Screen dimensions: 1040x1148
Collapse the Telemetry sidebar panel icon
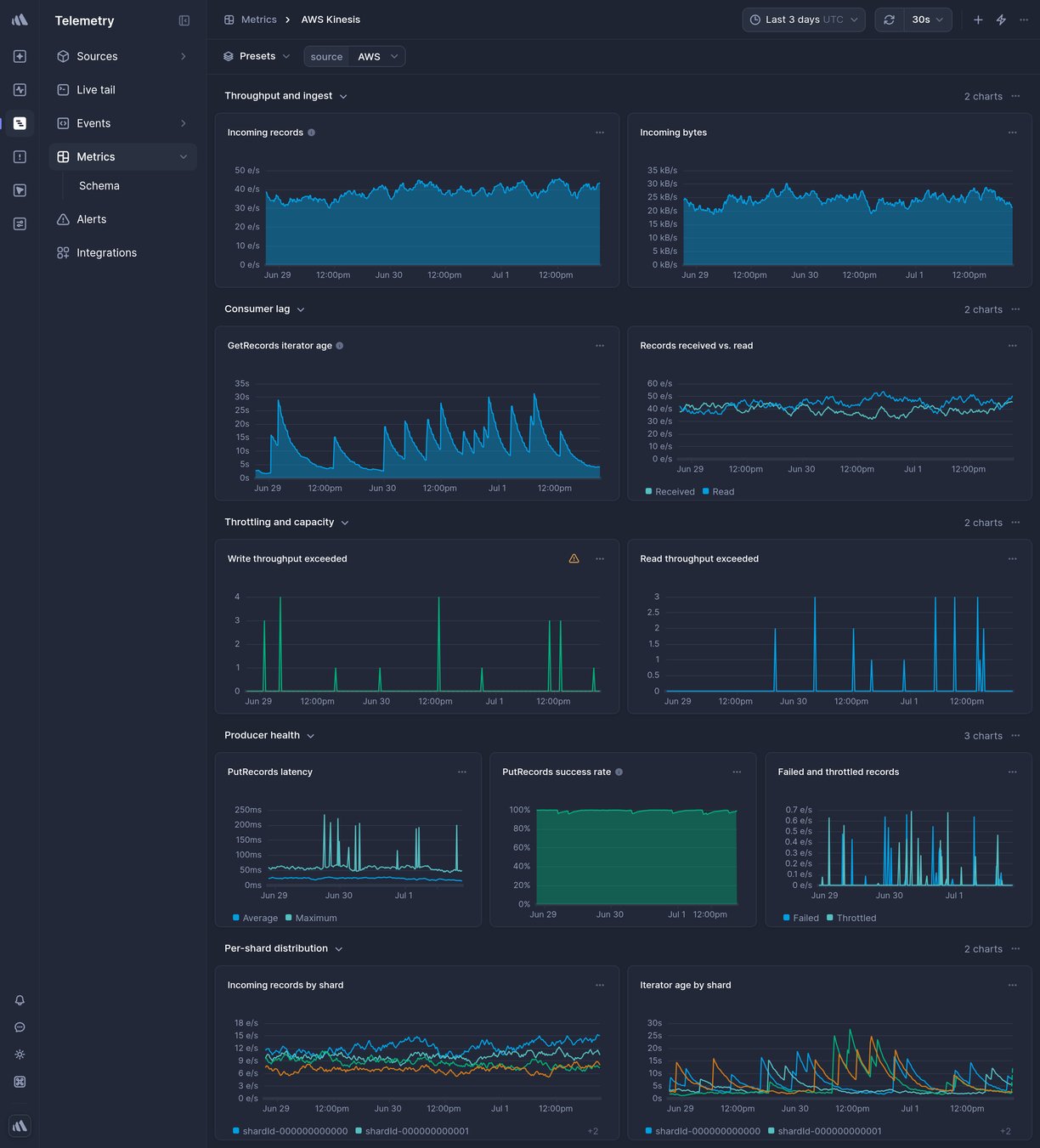184,20
